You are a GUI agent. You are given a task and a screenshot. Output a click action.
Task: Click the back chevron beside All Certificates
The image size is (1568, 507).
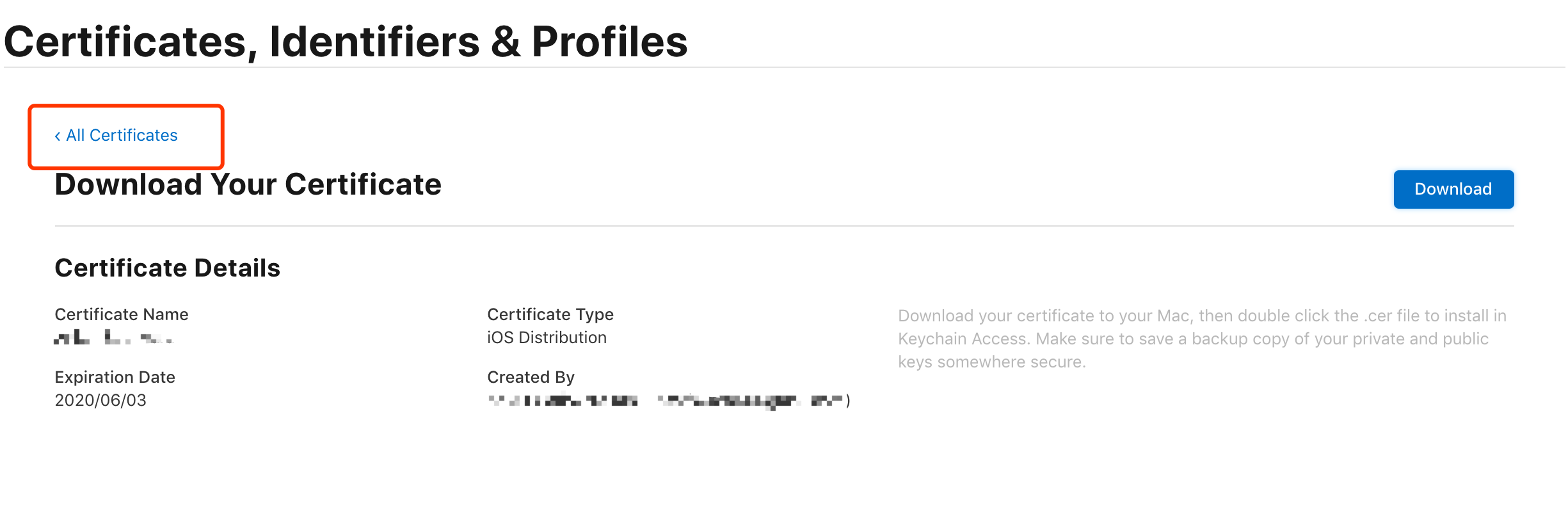58,136
